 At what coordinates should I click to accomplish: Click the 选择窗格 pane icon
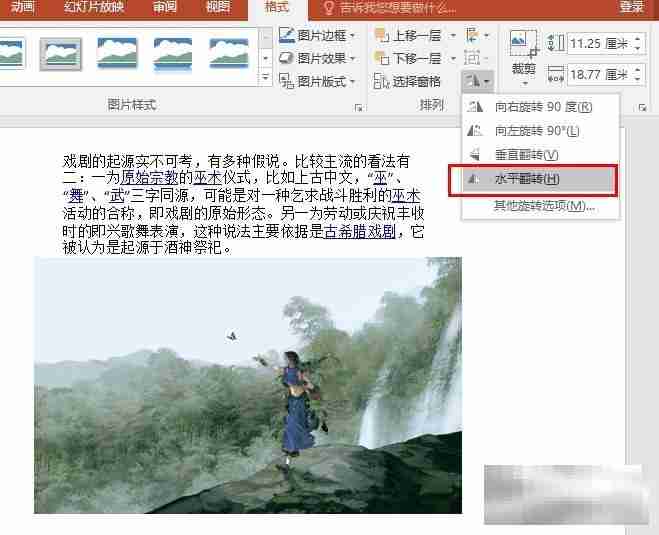tap(381, 81)
